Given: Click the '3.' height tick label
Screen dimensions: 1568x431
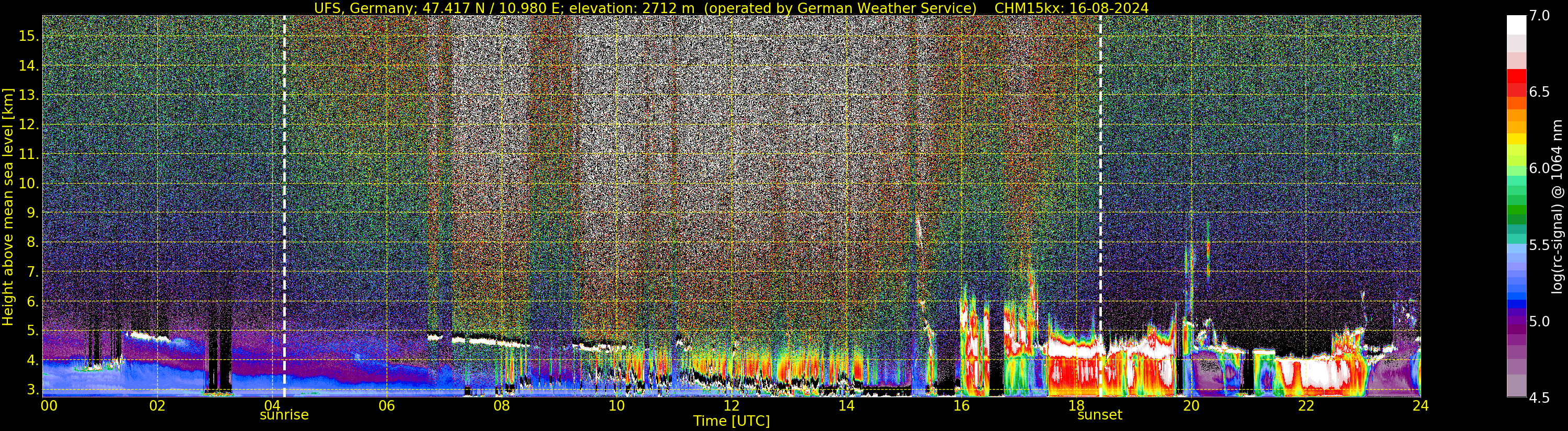Looking at the screenshot, I should [x=32, y=390].
